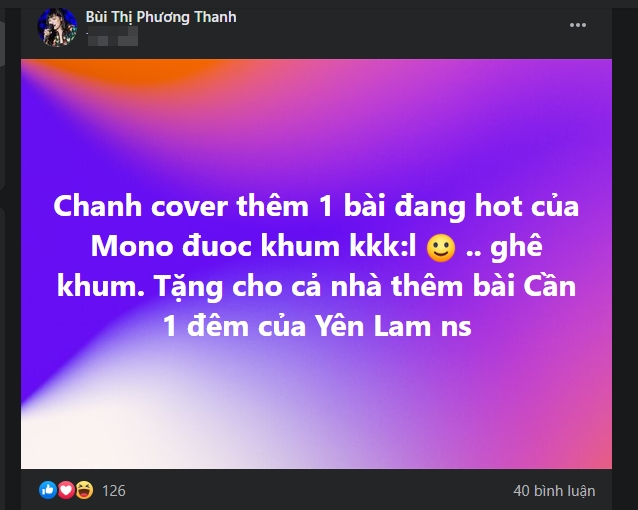The width and height of the screenshot is (638, 510).
Task: Click the word "ghê" after the emoji
Action: [516, 248]
